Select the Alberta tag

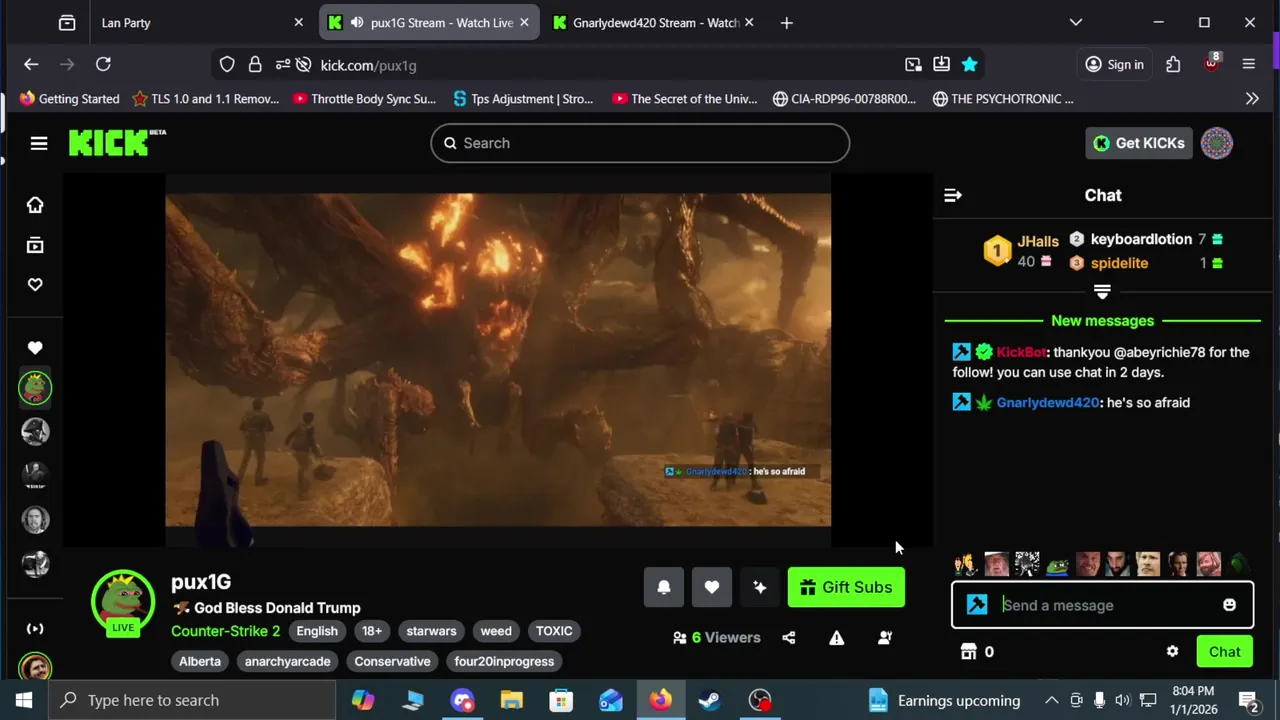[x=200, y=661]
